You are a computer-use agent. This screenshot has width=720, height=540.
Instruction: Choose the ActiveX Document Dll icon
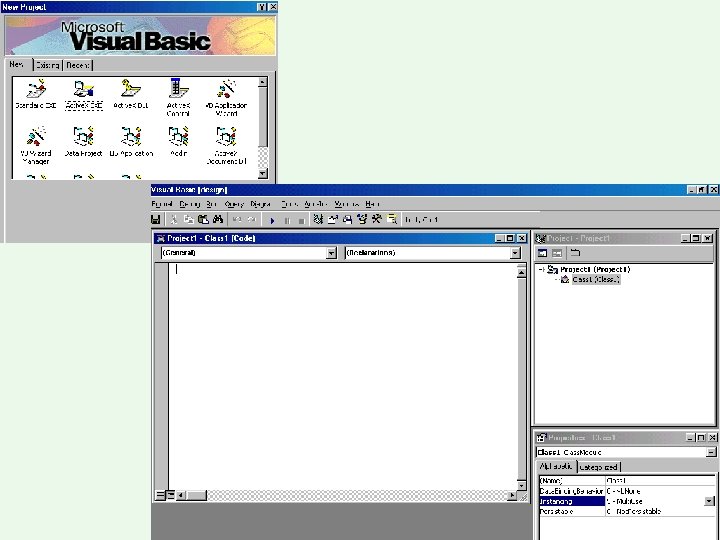[x=226, y=145]
